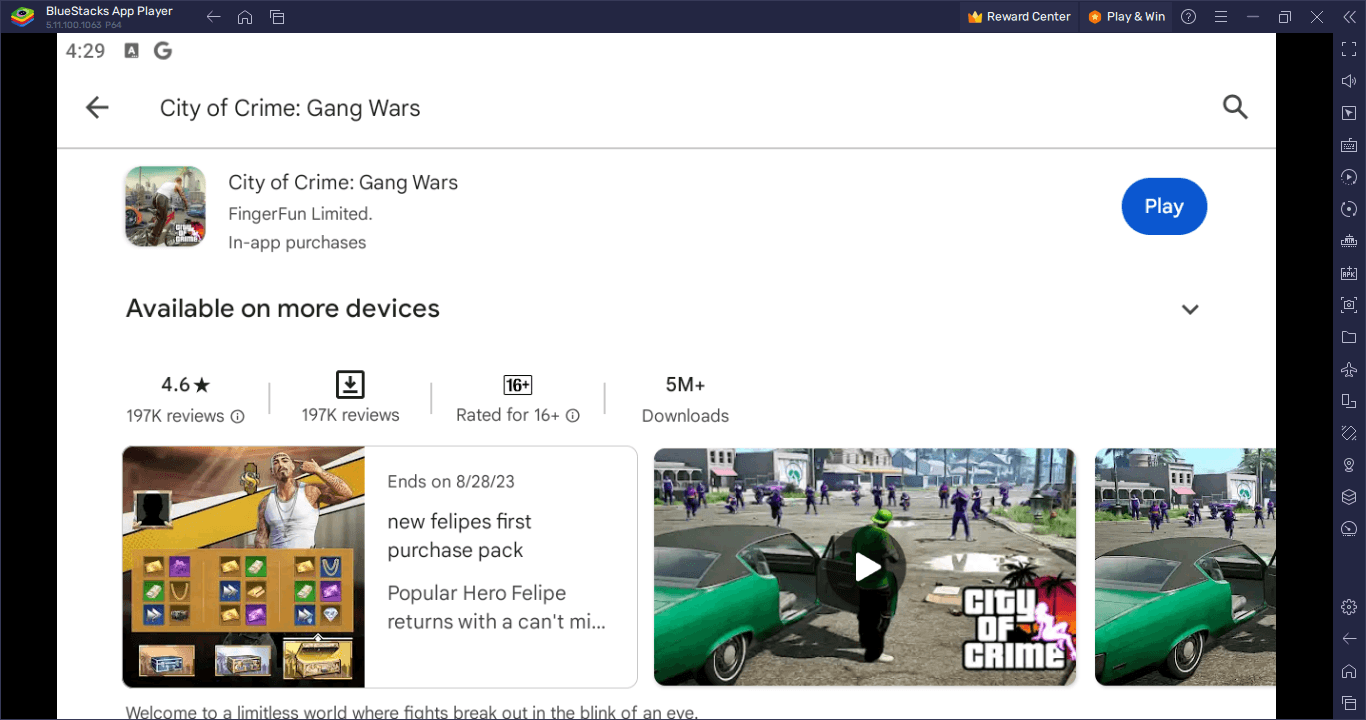The width and height of the screenshot is (1366, 720).
Task: Click the 'new felipes first purchase pack' title
Action: (459, 536)
